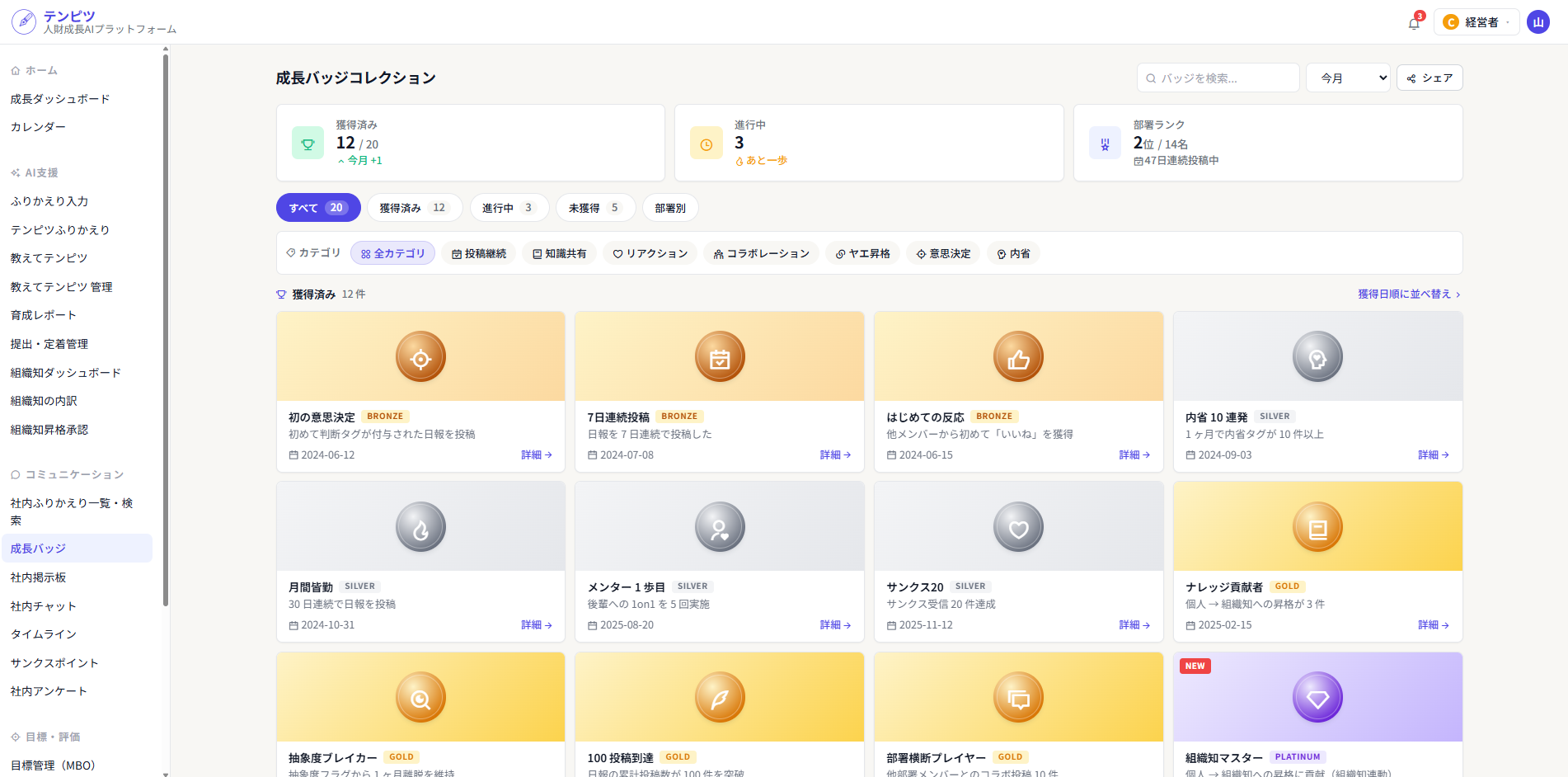Select the 未獲得 5 tab

[595, 208]
